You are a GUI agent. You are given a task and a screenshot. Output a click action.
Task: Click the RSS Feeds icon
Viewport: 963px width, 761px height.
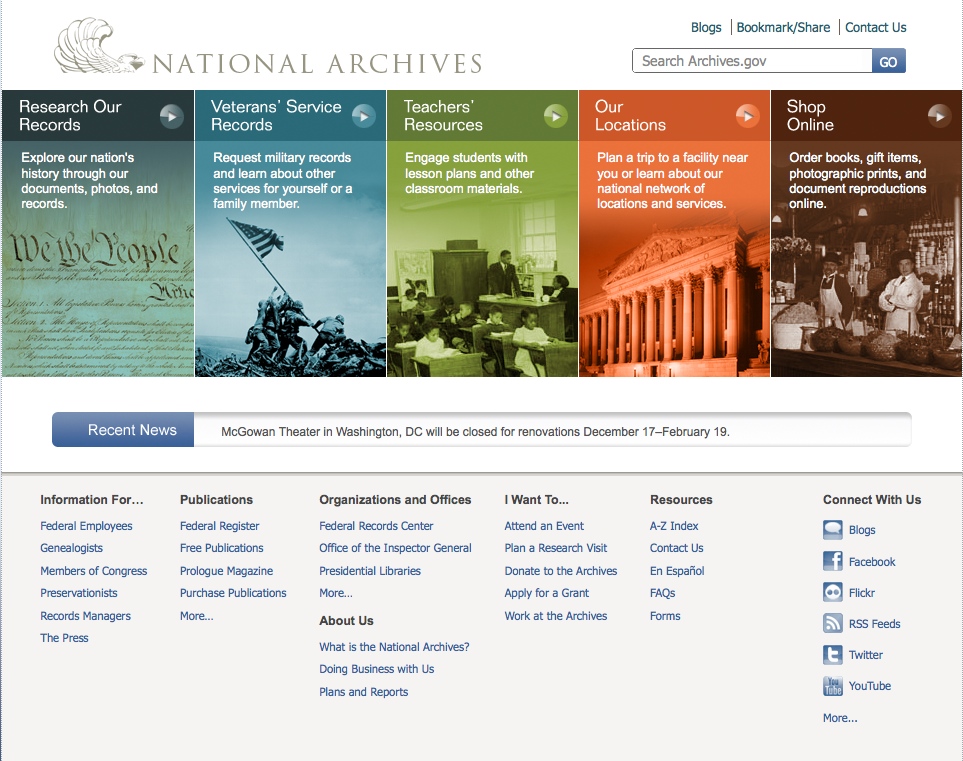(x=832, y=624)
